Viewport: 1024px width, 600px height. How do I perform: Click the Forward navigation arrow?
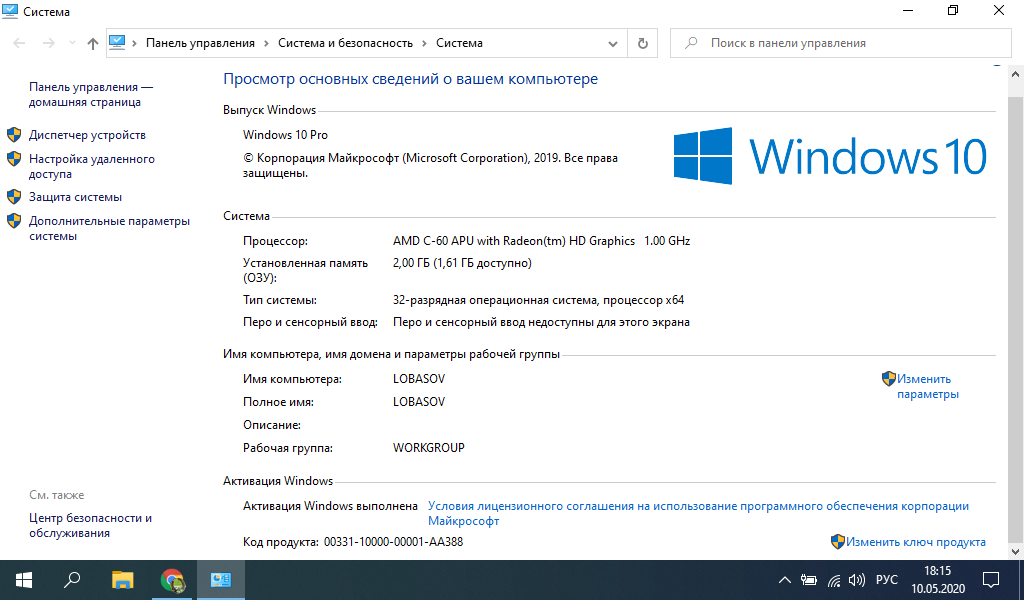tap(49, 43)
